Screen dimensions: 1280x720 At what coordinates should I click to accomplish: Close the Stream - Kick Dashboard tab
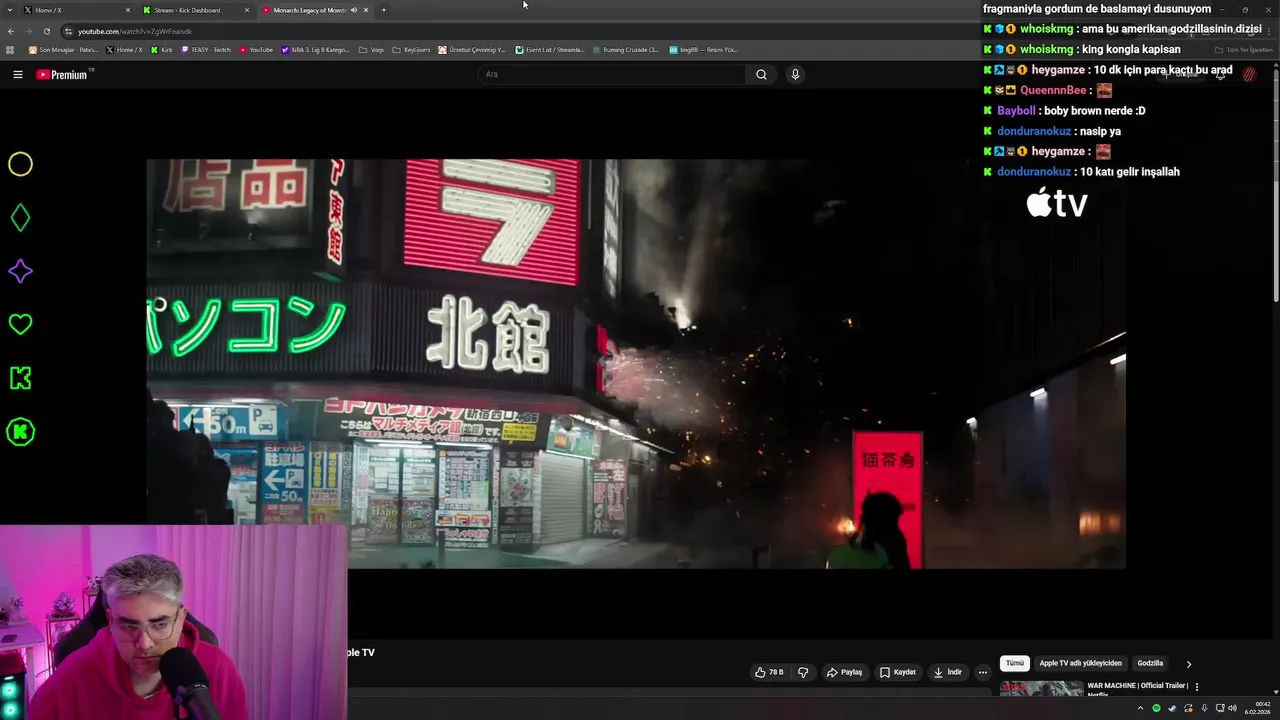pyautogui.click(x=247, y=10)
